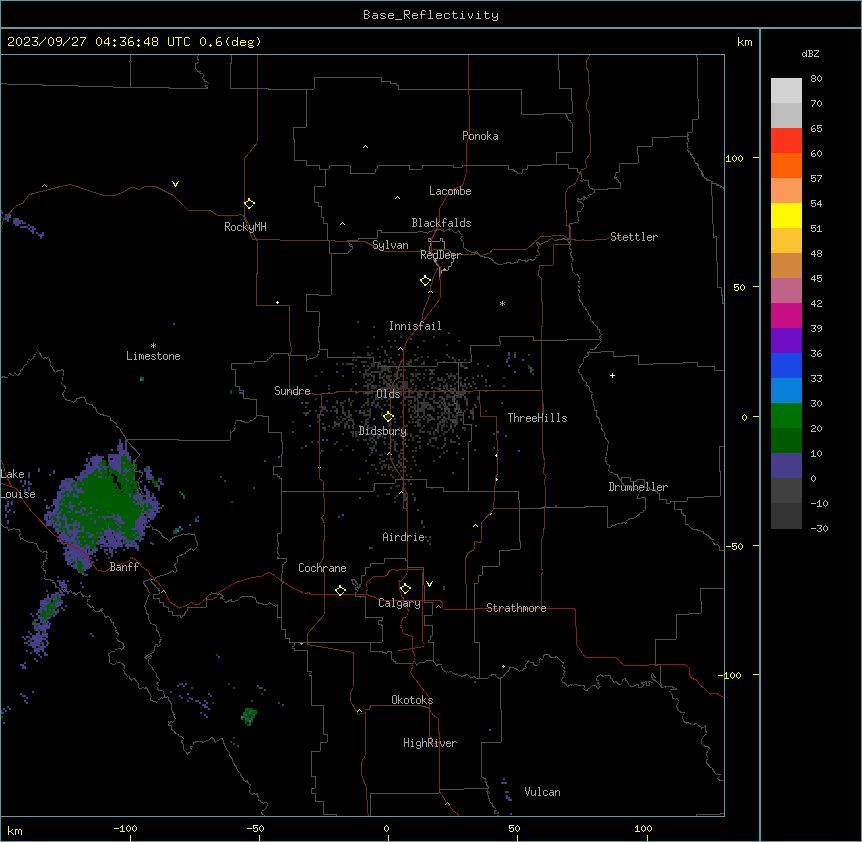Click the 80 dBZ light gray swatch
862x842 pixels.
pyautogui.click(x=786, y=90)
